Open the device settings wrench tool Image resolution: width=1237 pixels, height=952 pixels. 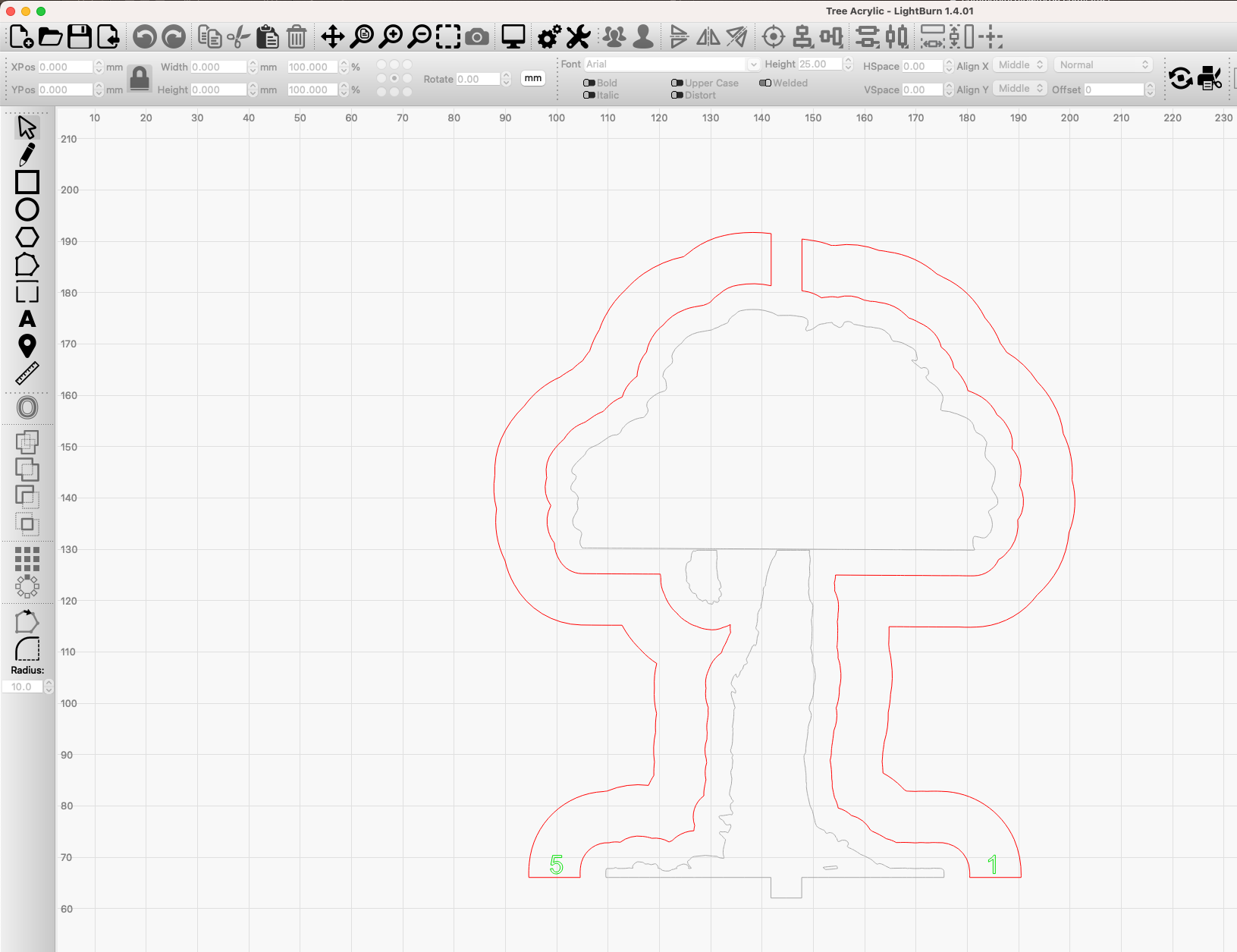point(578,36)
